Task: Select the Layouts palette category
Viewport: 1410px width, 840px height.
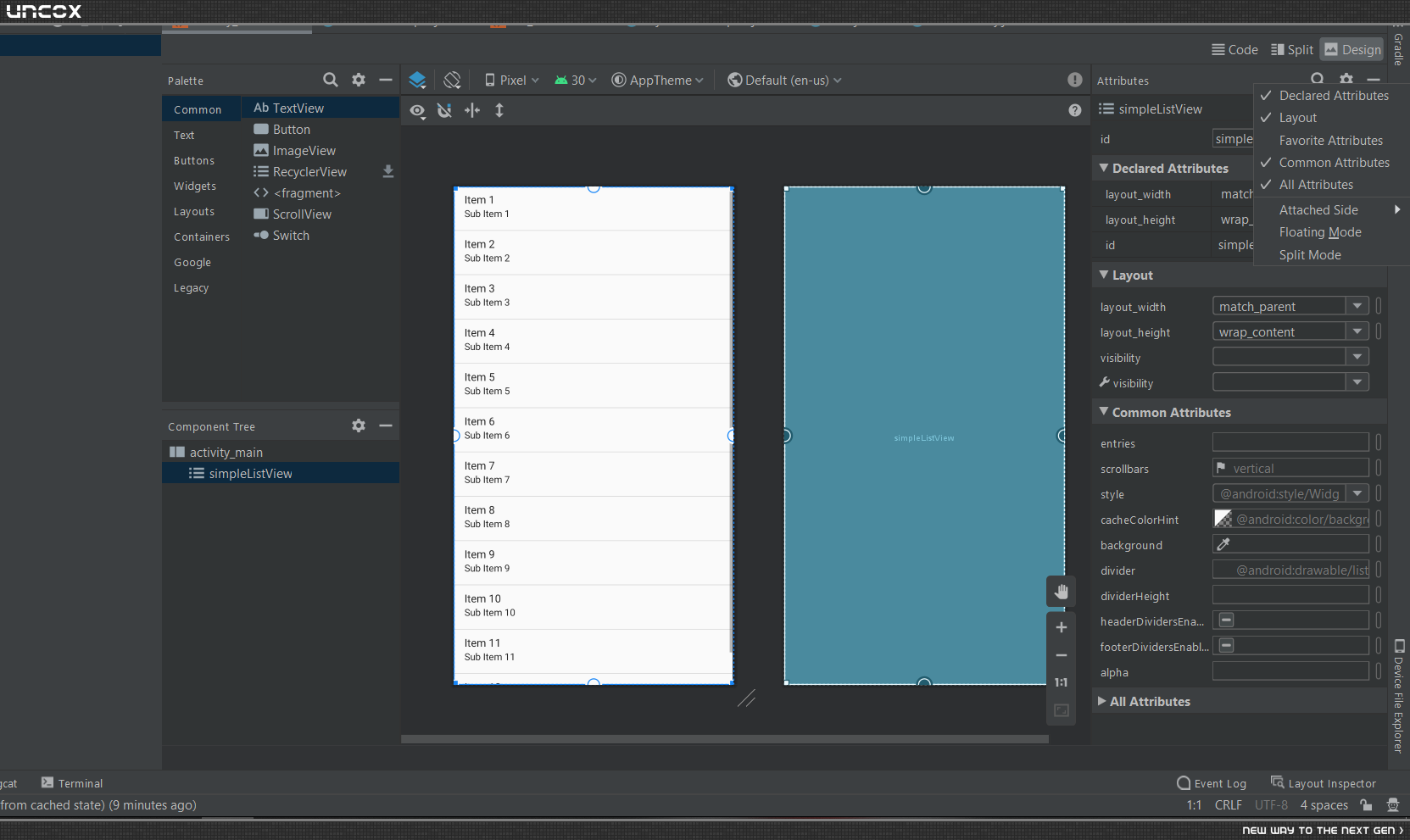Action: [x=194, y=212]
